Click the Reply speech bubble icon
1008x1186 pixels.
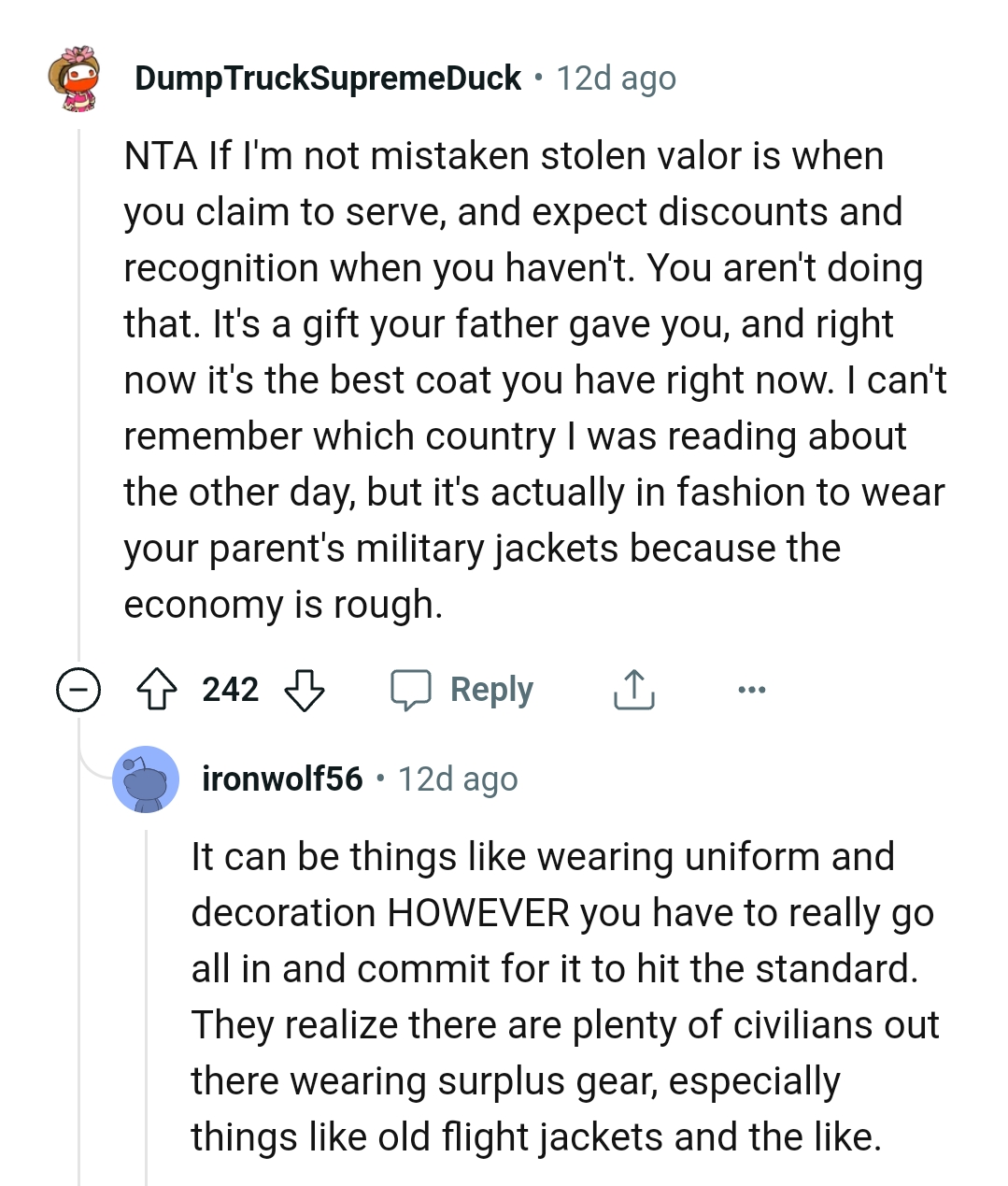(x=411, y=690)
